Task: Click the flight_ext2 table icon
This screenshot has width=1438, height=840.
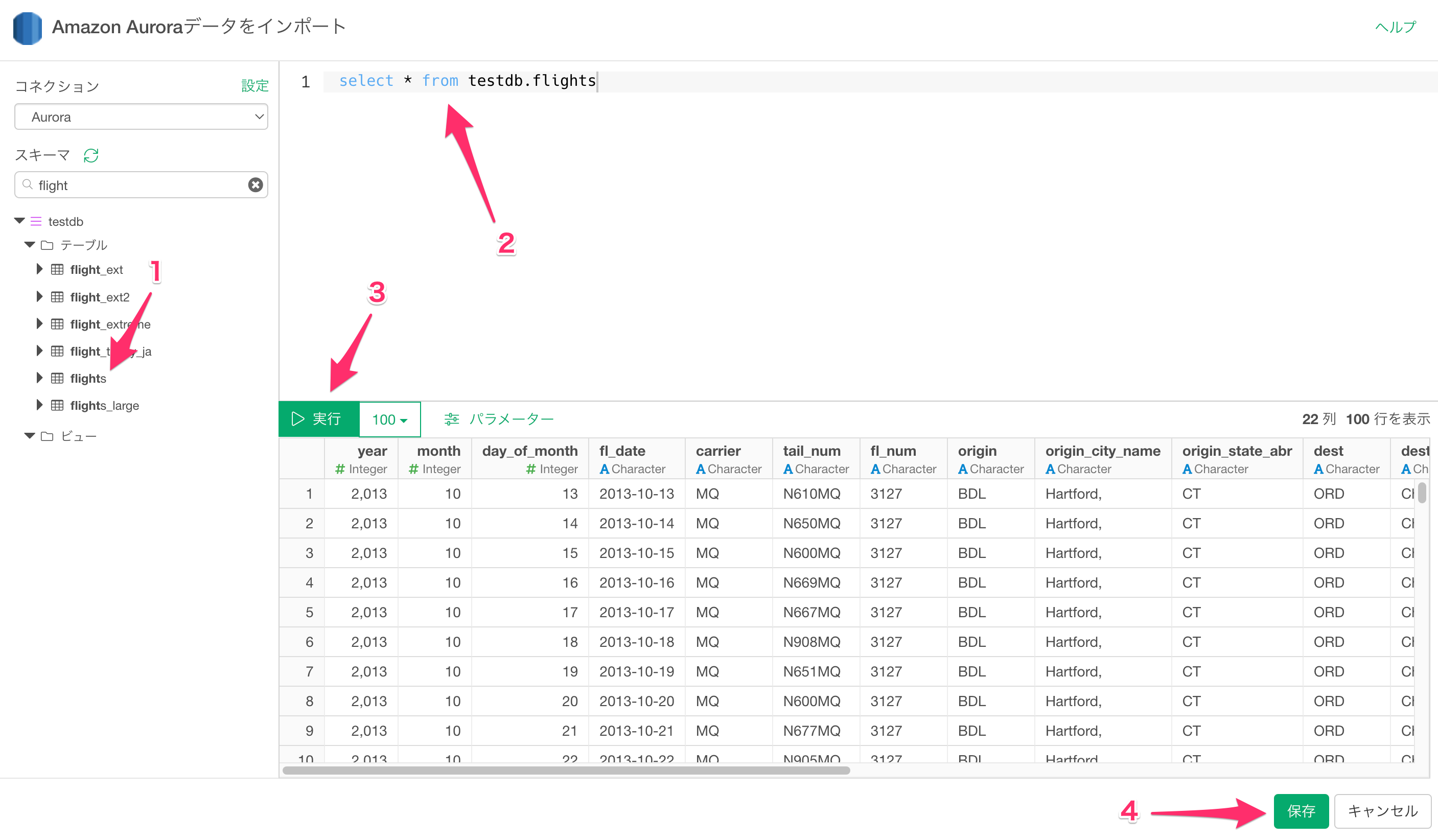Action: pos(57,297)
